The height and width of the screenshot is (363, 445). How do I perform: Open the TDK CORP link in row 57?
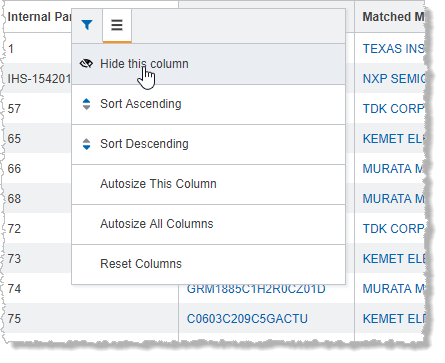point(393,109)
